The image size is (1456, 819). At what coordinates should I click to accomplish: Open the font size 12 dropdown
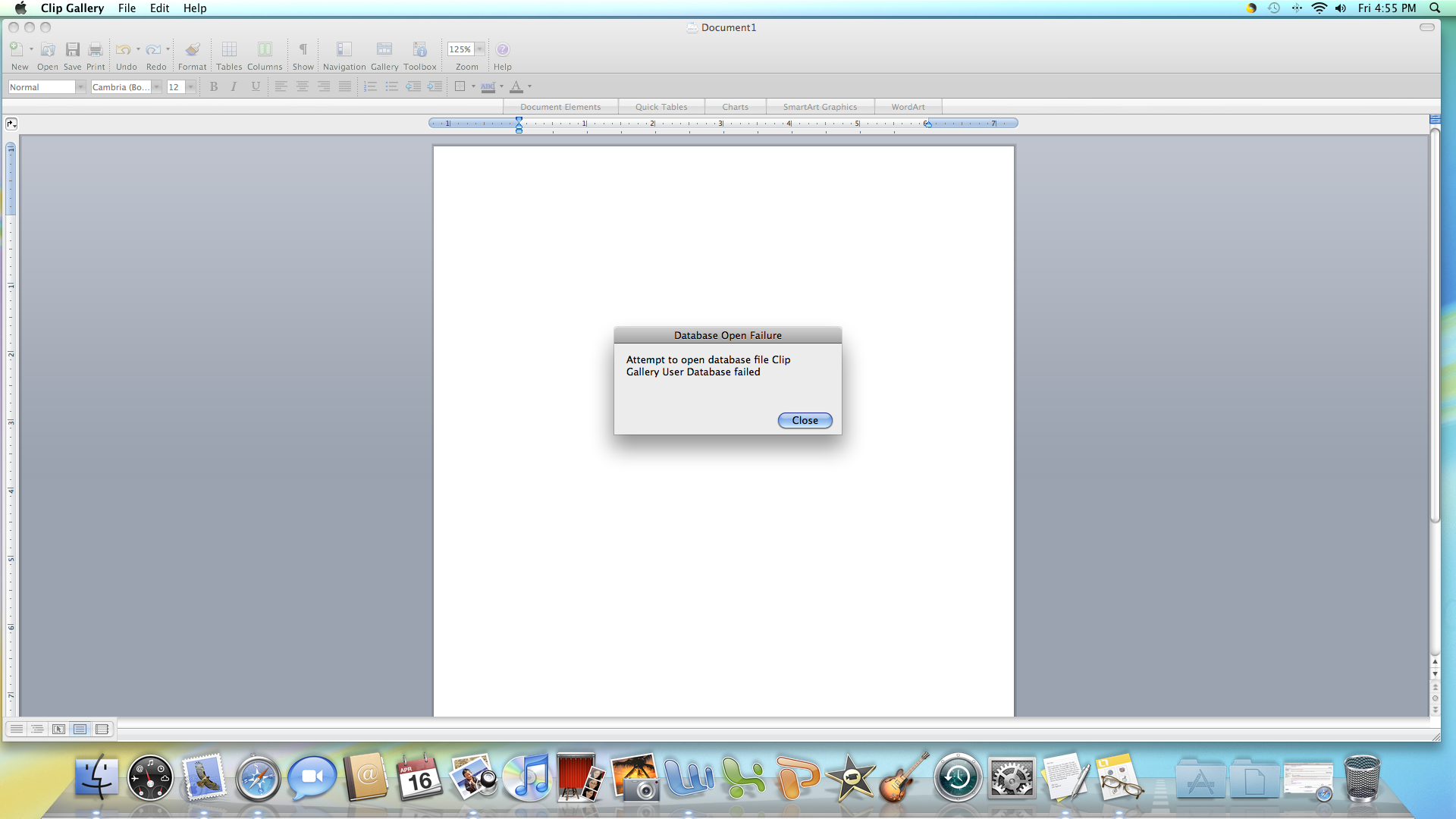point(191,87)
